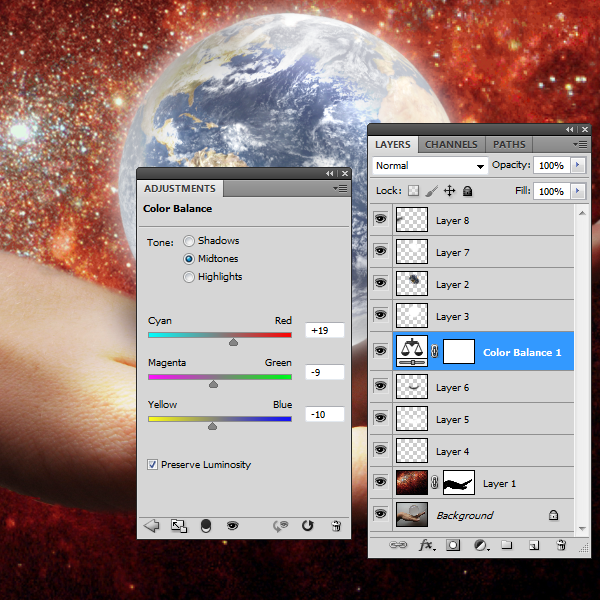Lock position move icon
This screenshot has height=600, width=600.
click(x=450, y=191)
